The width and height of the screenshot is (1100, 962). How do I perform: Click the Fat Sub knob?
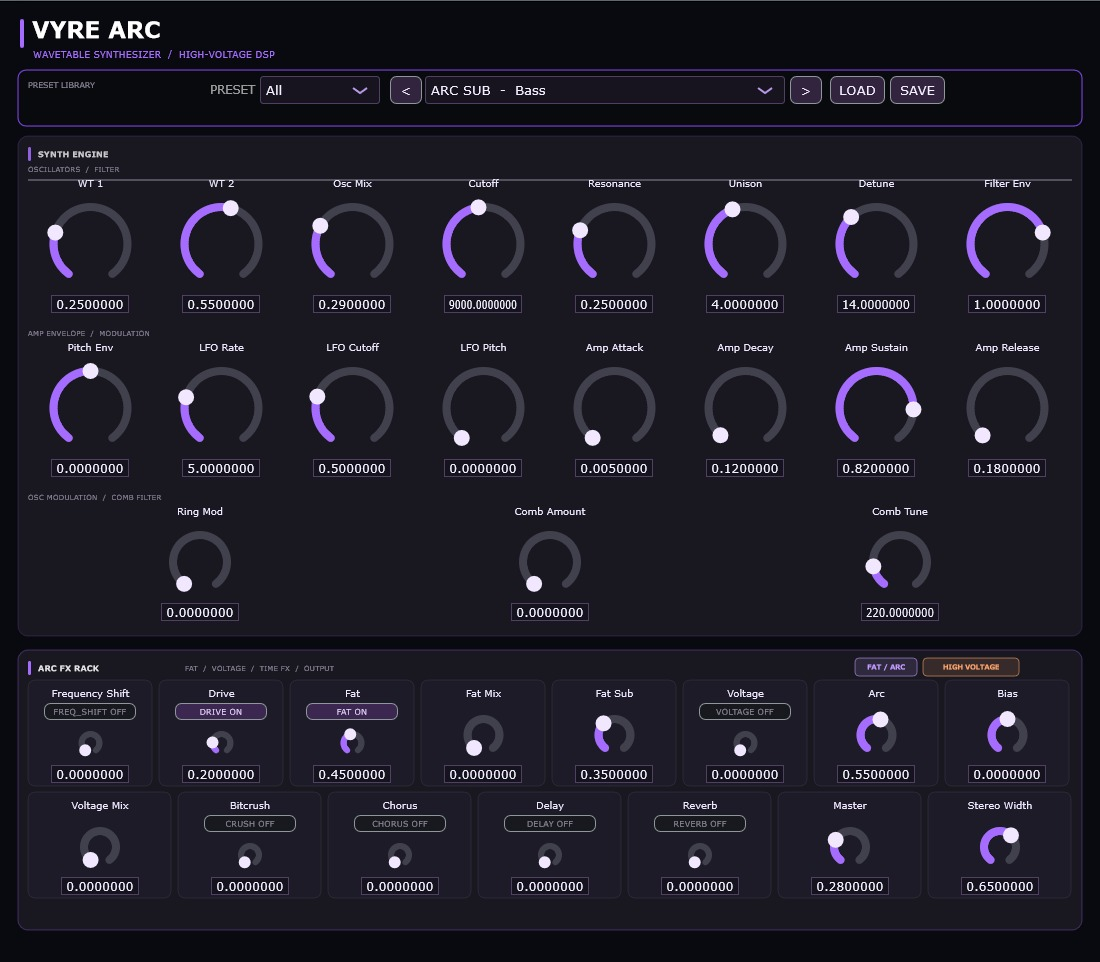(x=615, y=734)
